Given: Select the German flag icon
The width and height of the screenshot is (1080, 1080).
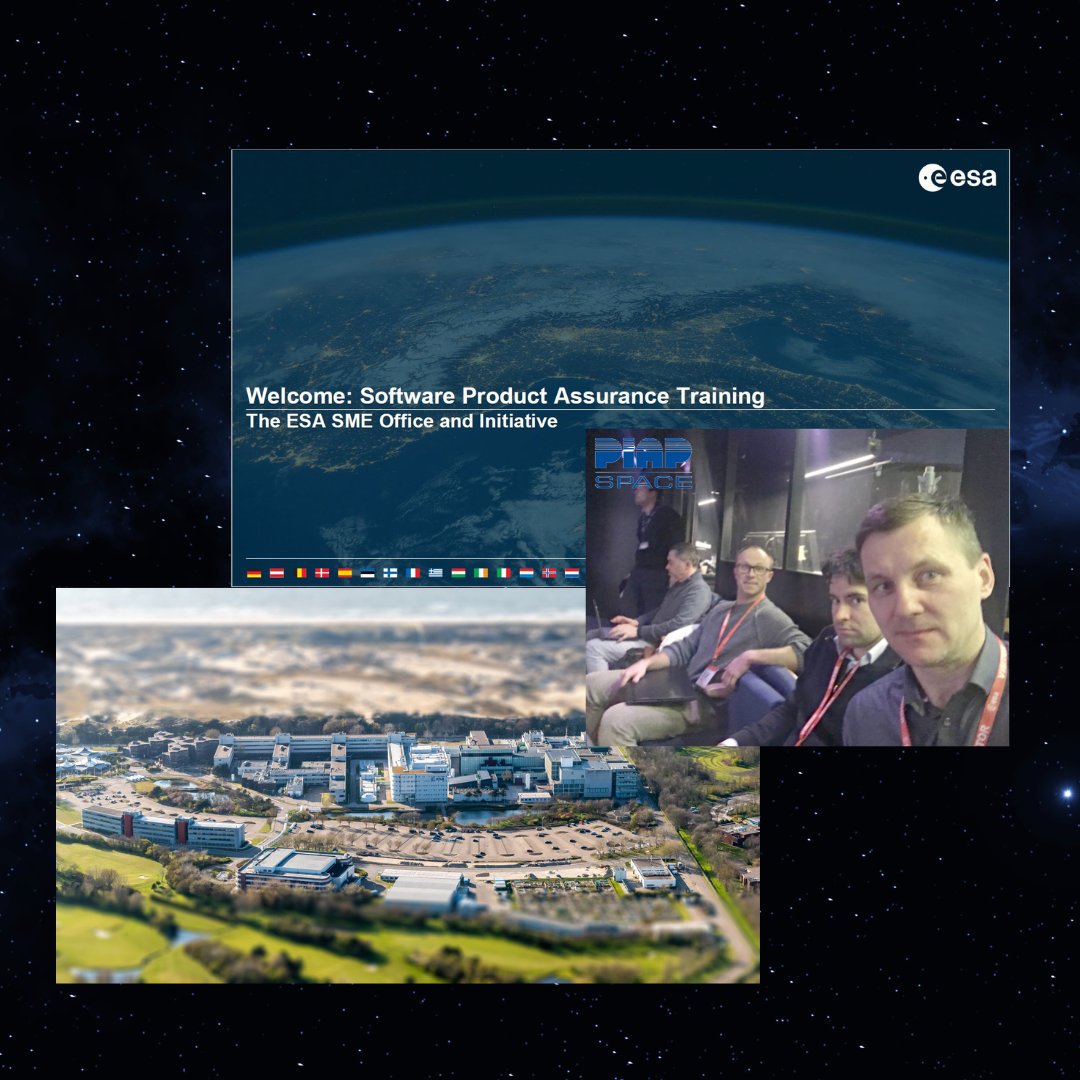Looking at the screenshot, I should pyautogui.click(x=254, y=573).
